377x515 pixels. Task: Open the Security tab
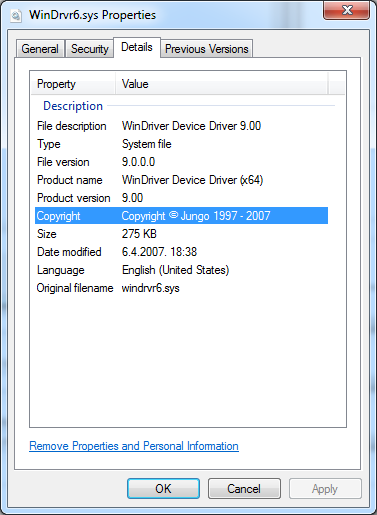[90, 49]
